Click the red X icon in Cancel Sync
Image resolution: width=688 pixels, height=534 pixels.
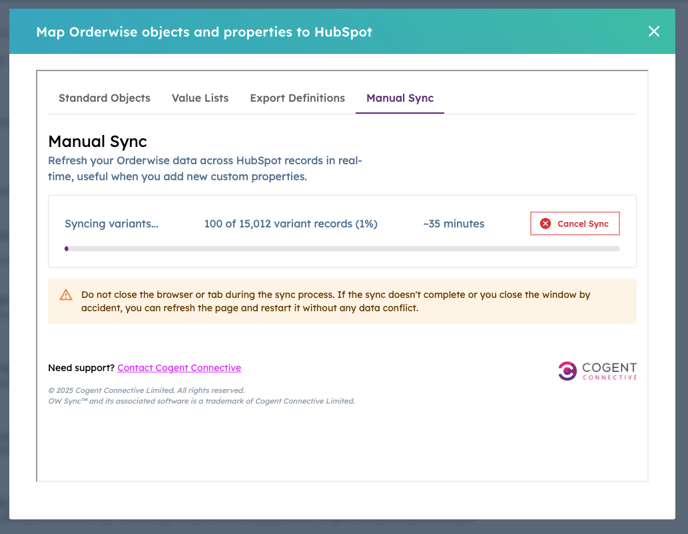pyautogui.click(x=545, y=224)
